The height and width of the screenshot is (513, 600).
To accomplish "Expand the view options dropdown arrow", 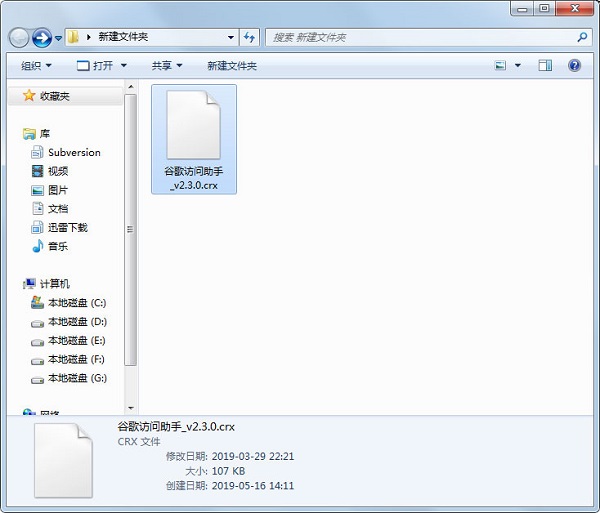I will pyautogui.click(x=518, y=65).
